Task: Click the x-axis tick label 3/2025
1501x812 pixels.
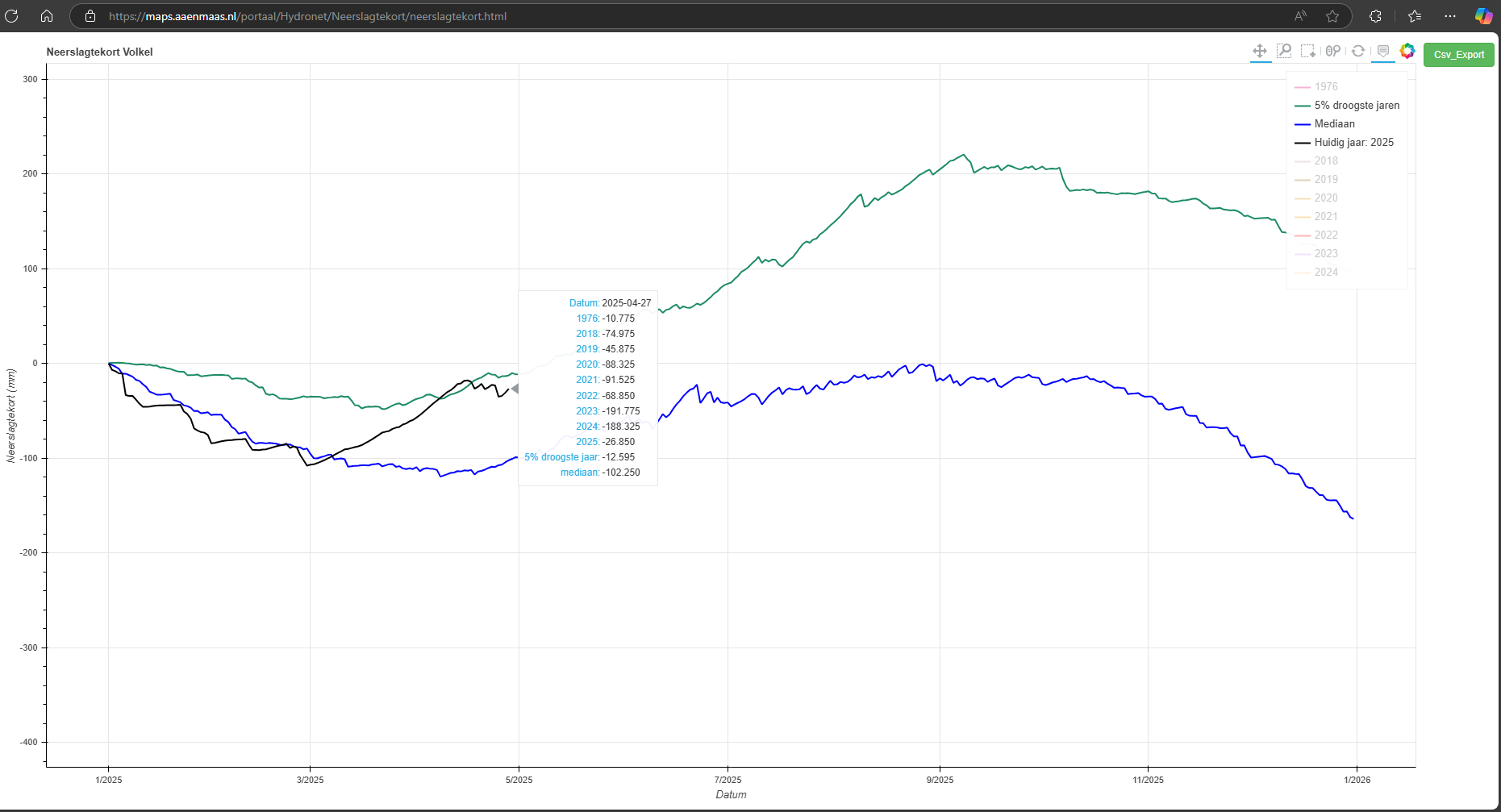Action: pos(310,780)
